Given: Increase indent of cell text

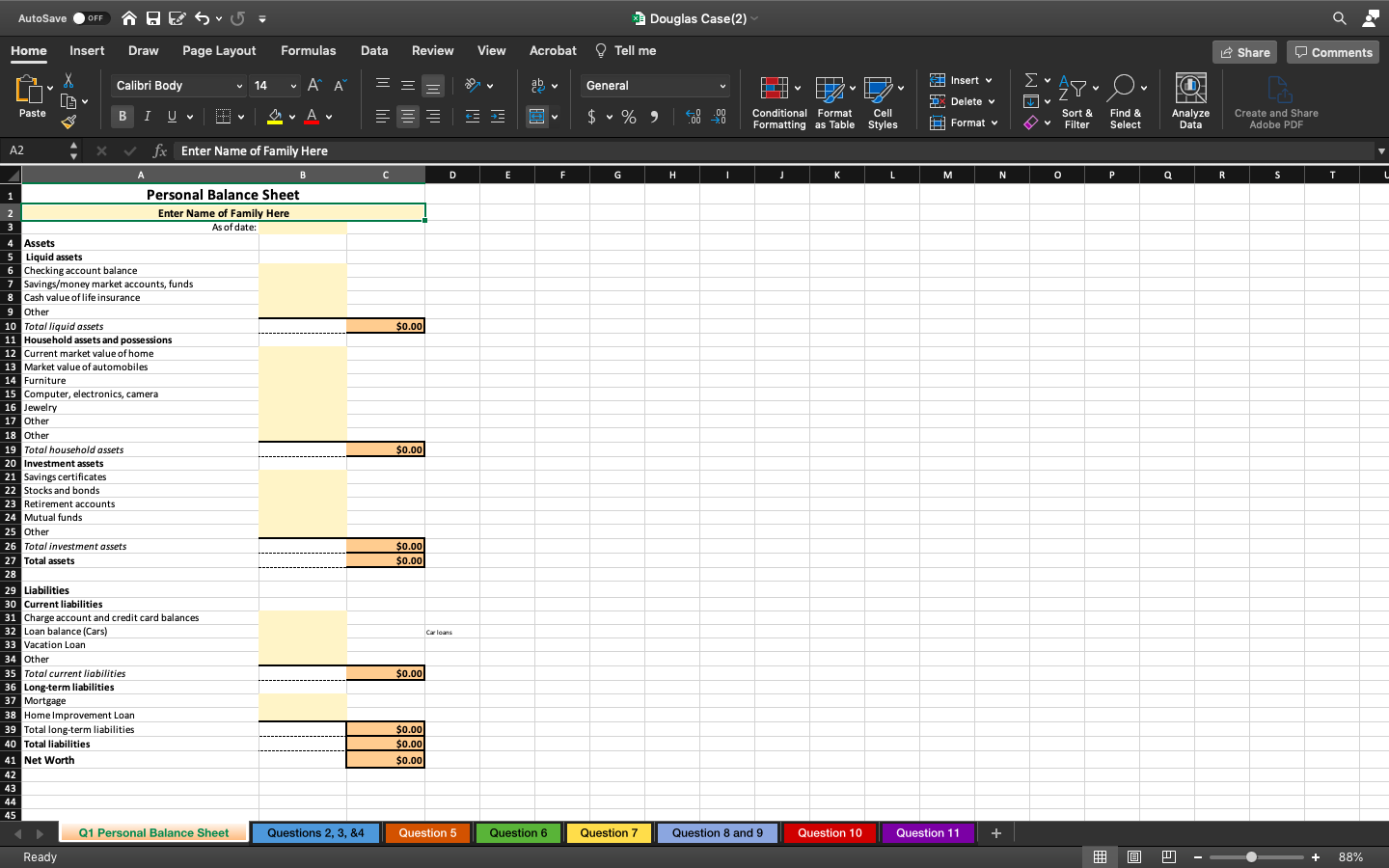Looking at the screenshot, I should (498, 117).
